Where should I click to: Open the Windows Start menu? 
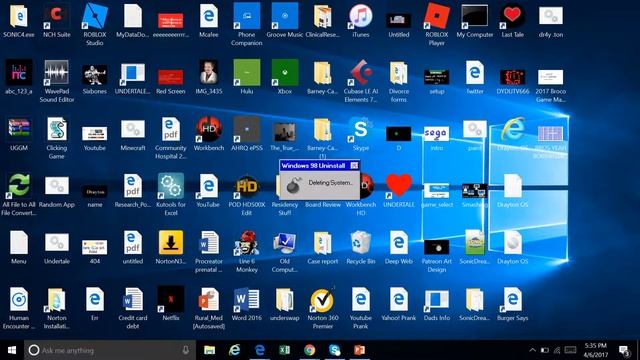[x=11, y=350]
